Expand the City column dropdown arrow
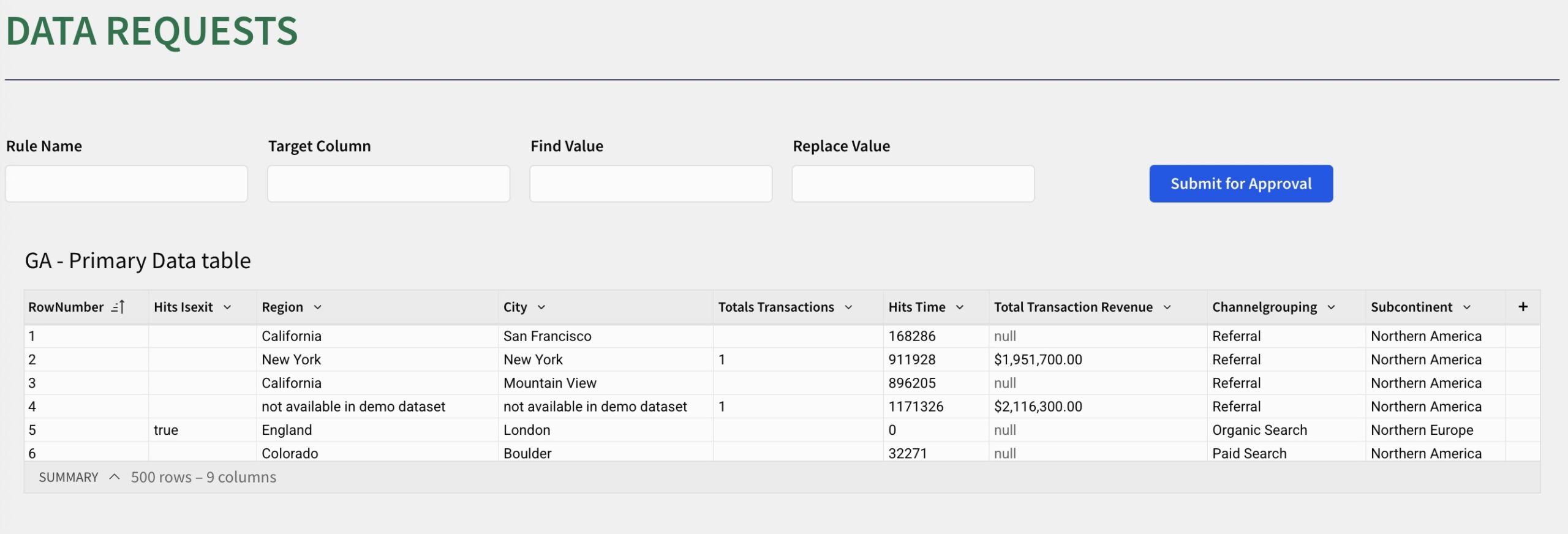This screenshot has height=534, width=1568. (541, 307)
